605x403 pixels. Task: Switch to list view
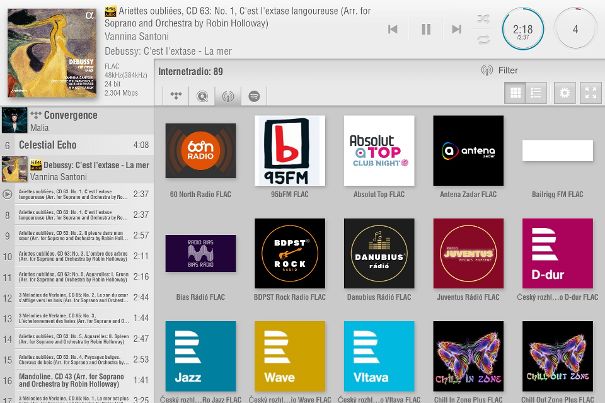(x=536, y=93)
